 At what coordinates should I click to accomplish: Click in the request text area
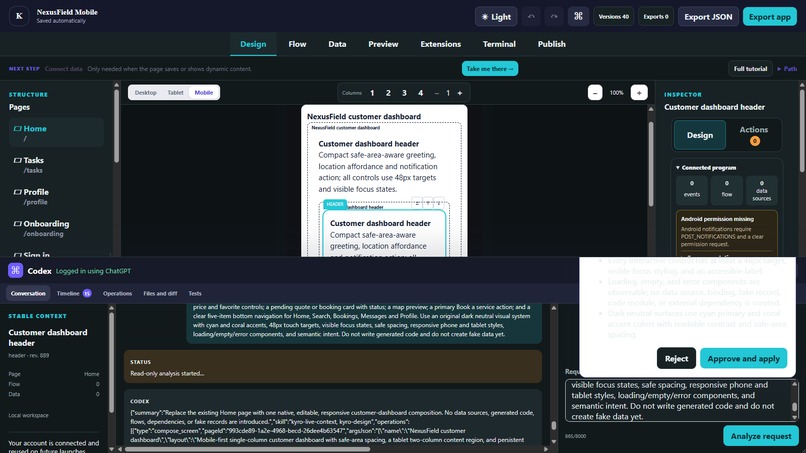pos(679,401)
